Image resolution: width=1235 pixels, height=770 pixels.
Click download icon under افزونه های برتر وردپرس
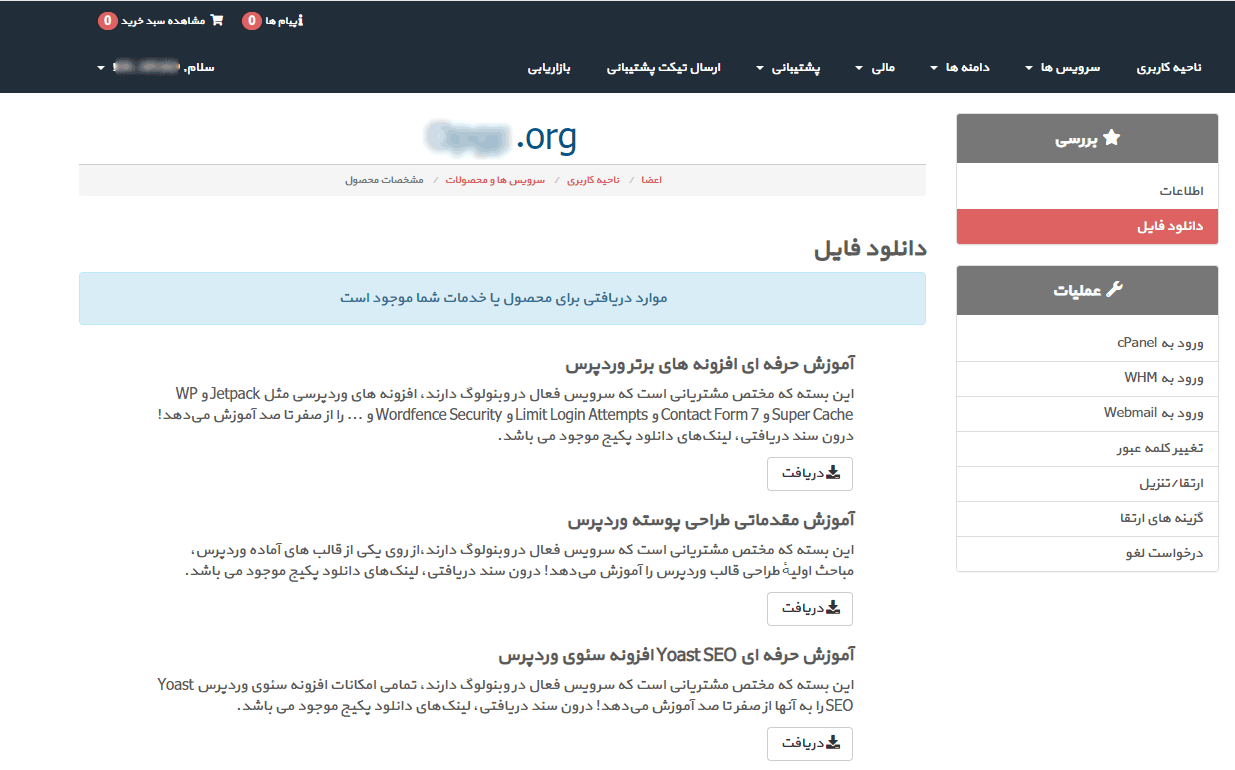tap(833, 473)
